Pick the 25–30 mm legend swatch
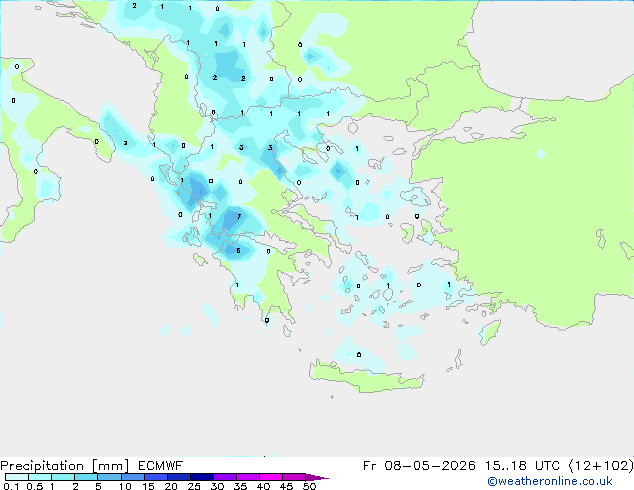 point(202,477)
